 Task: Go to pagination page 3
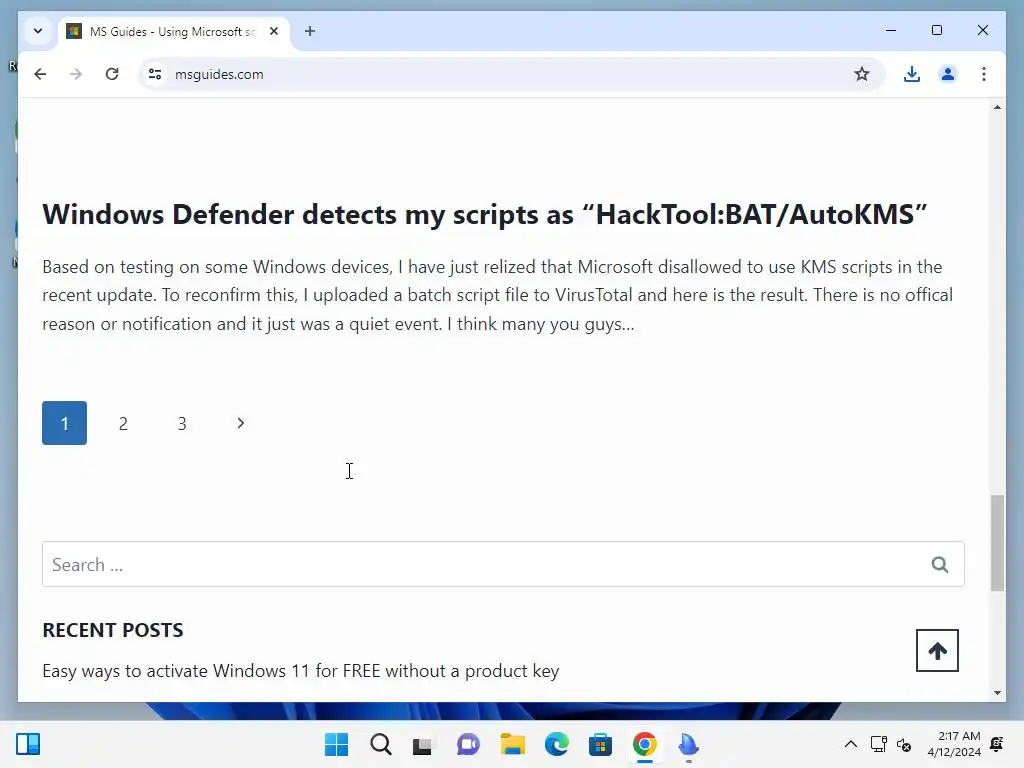pyautogui.click(x=182, y=423)
